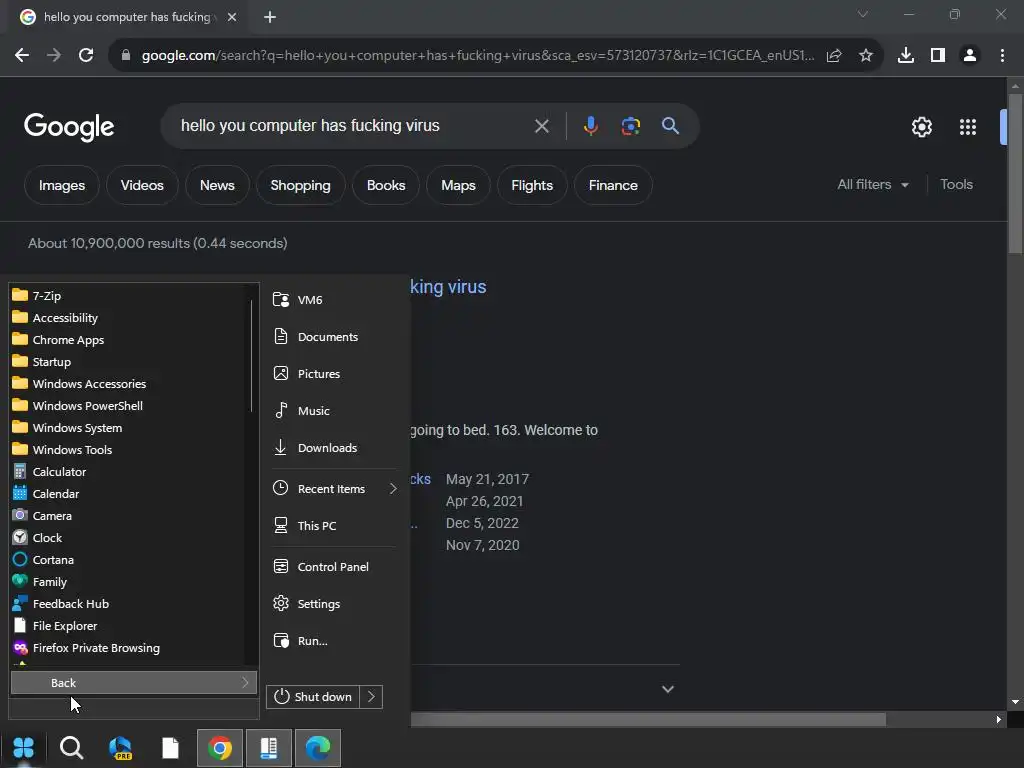Open This PC

coord(335,526)
